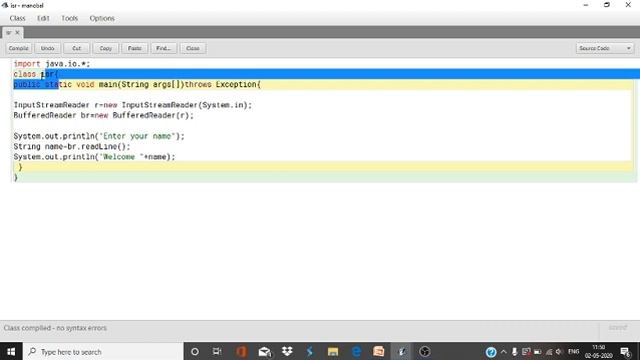Click the 'Enter your name' println line
Image resolution: width=640 pixels, height=360 pixels.
click(99, 136)
